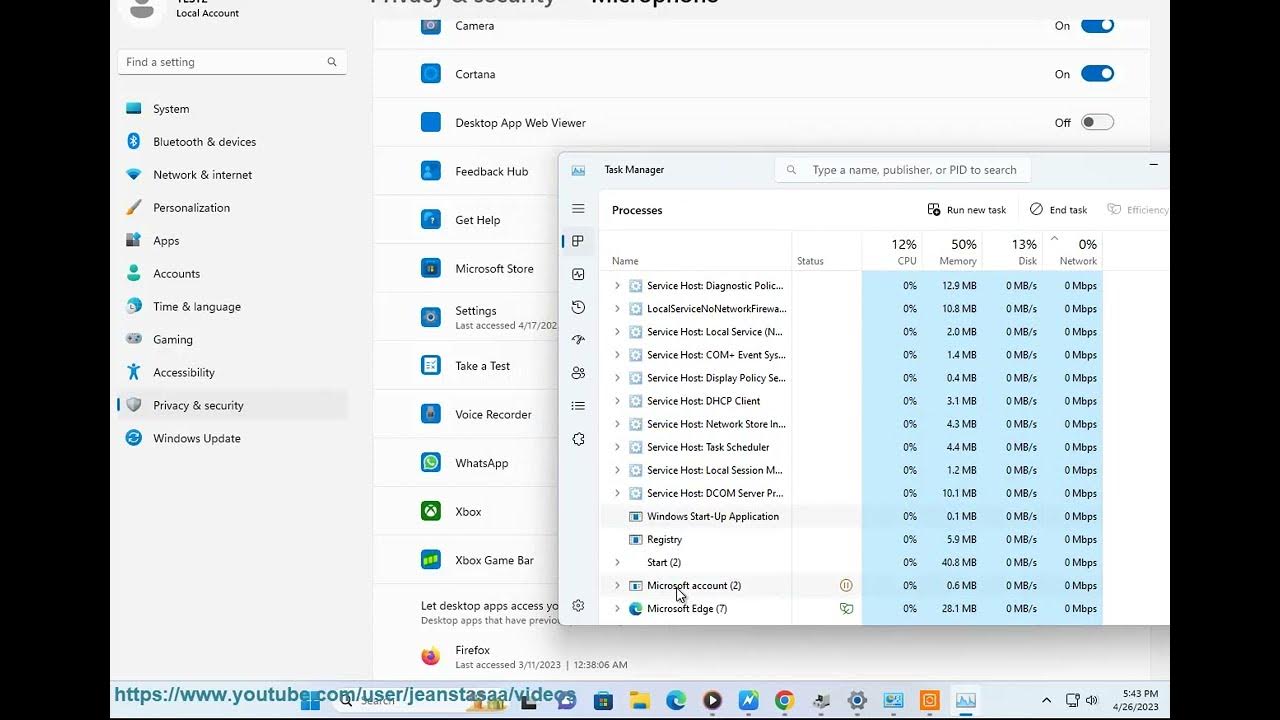The height and width of the screenshot is (720, 1280).
Task: Show hidden icons tray chevron
Action: click(x=1046, y=701)
